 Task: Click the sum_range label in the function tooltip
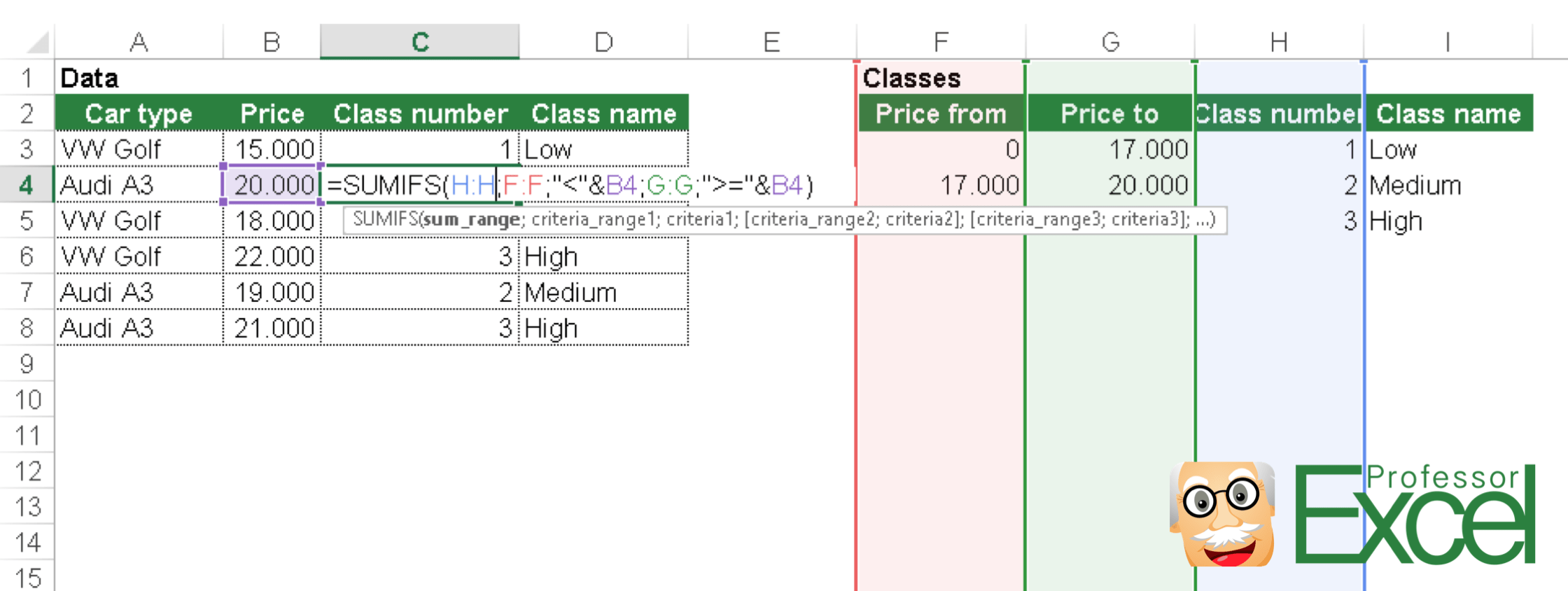point(472,218)
